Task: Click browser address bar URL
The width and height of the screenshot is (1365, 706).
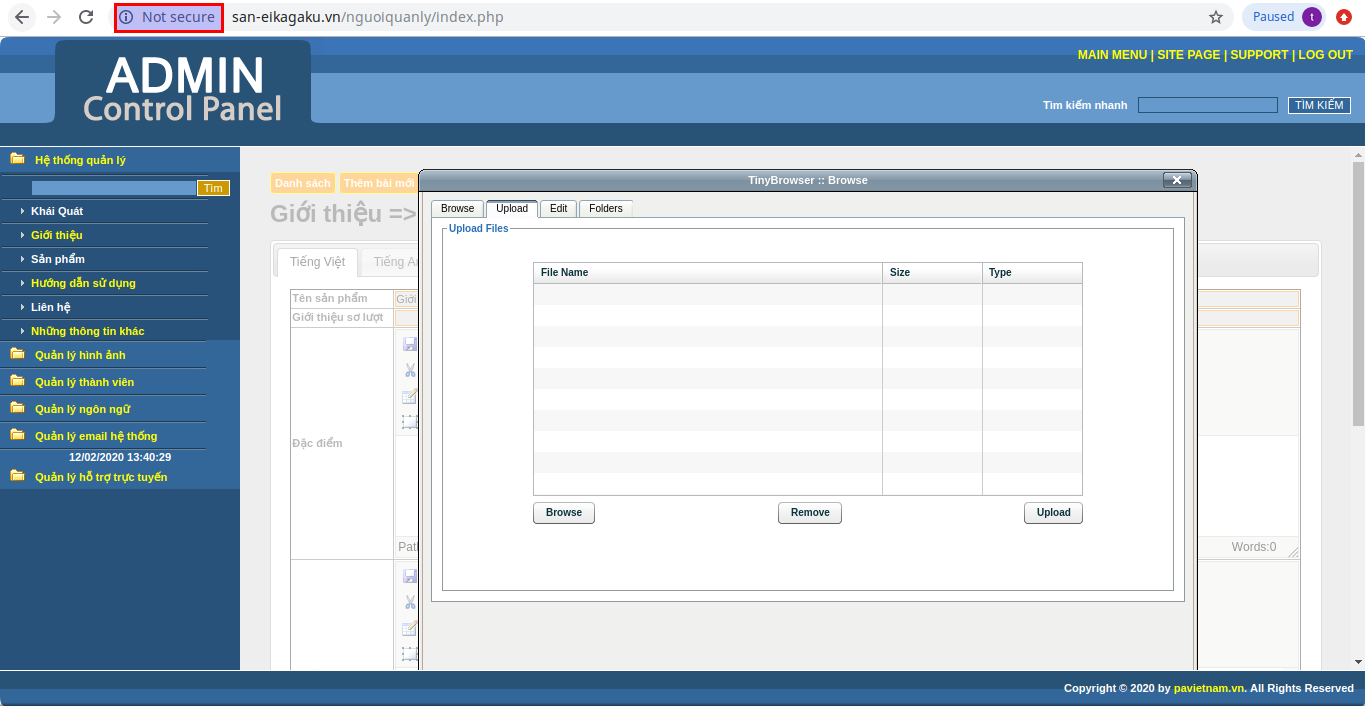Action: pyautogui.click(x=368, y=17)
